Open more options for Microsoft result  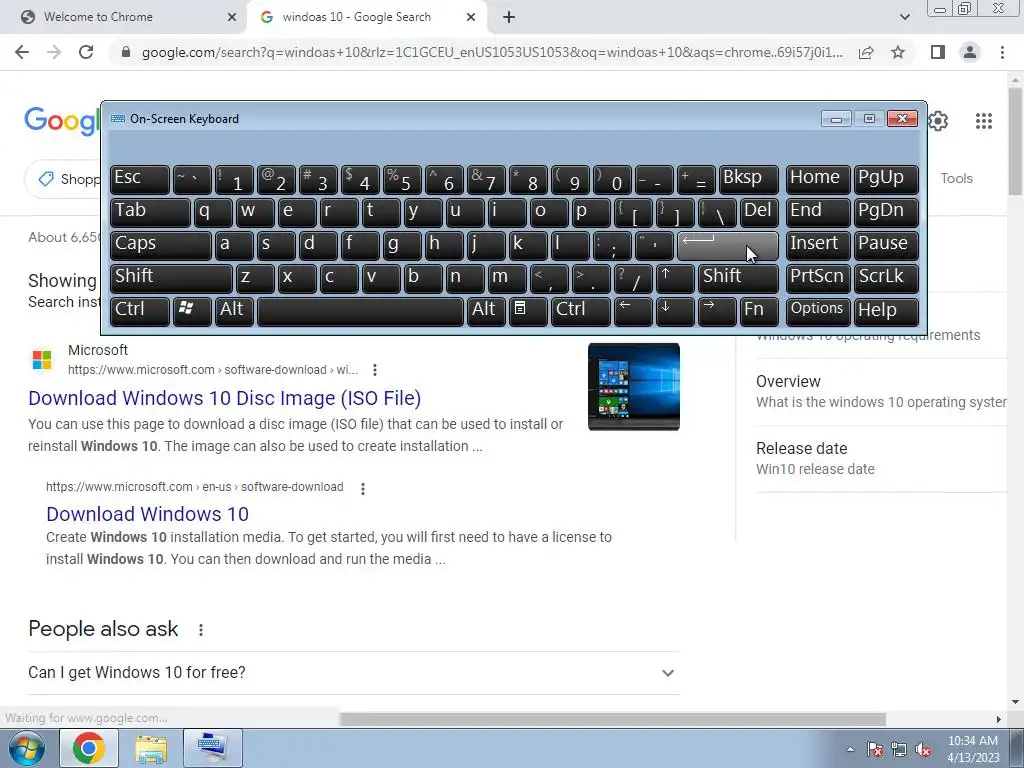(x=375, y=370)
